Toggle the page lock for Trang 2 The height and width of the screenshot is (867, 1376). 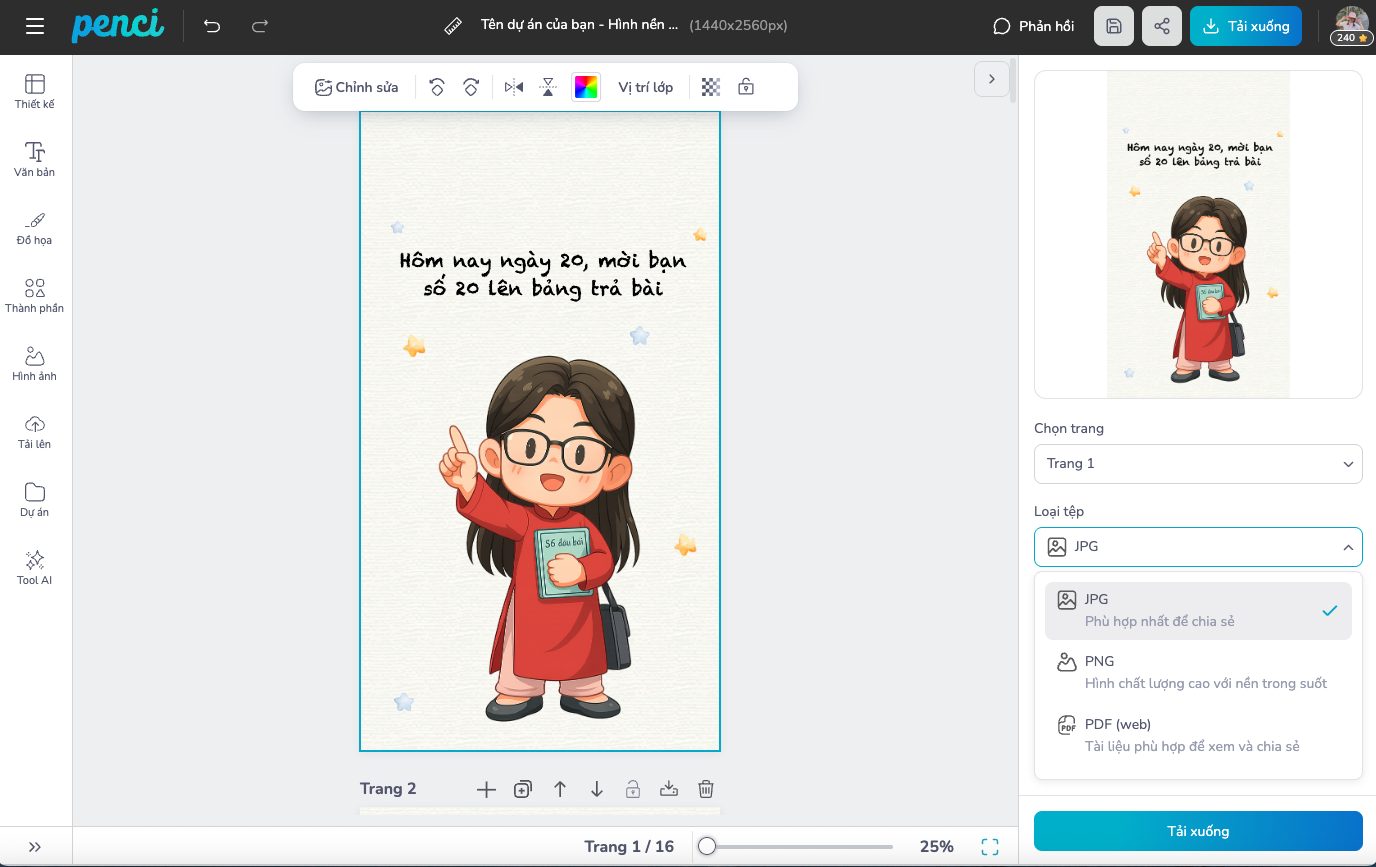pos(633,789)
